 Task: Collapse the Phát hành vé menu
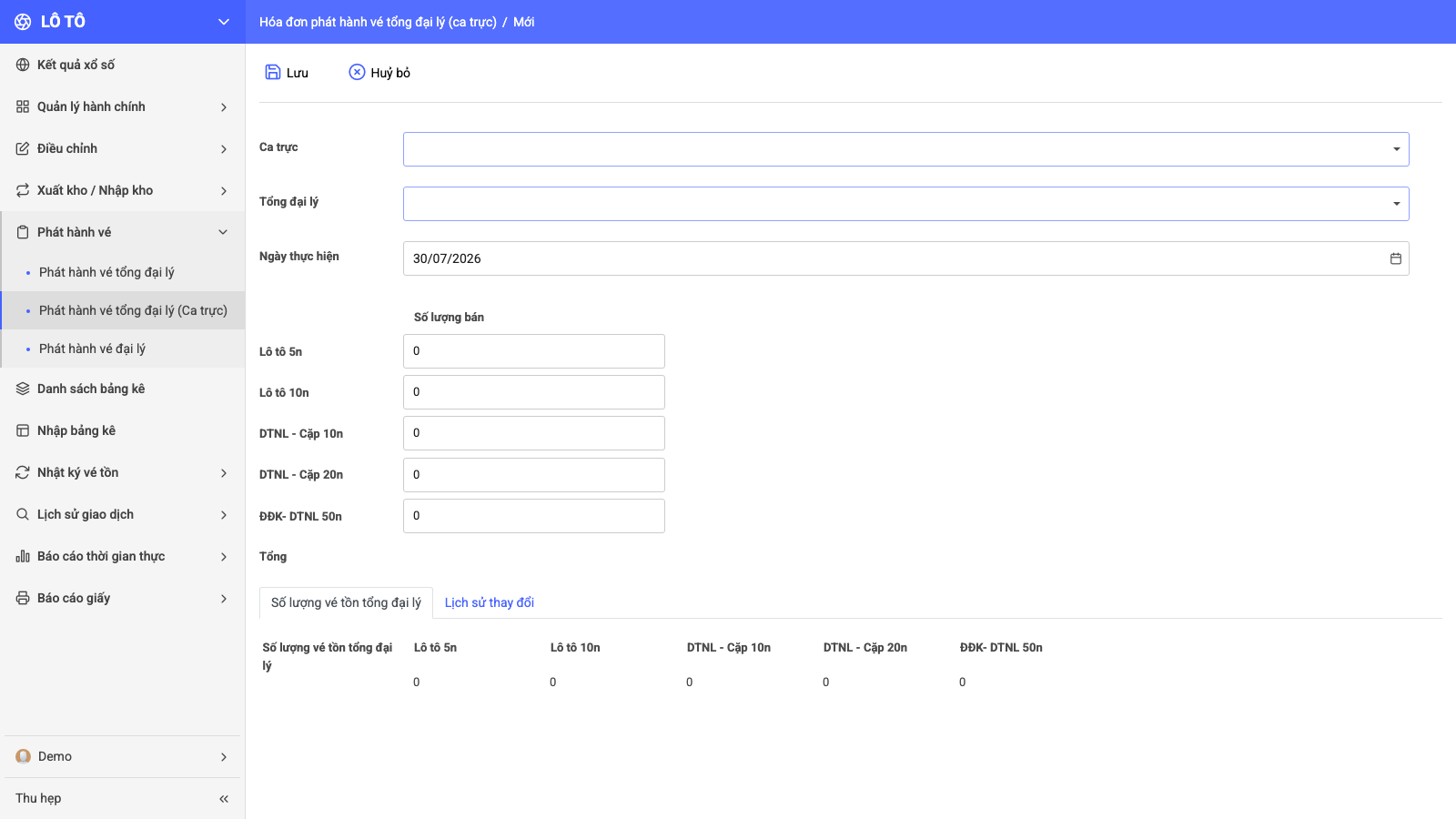tap(122, 232)
